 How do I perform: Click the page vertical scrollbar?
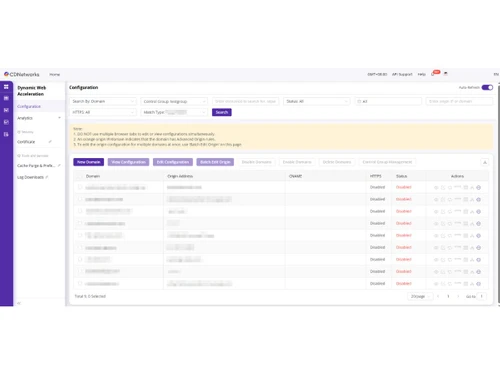499,193
